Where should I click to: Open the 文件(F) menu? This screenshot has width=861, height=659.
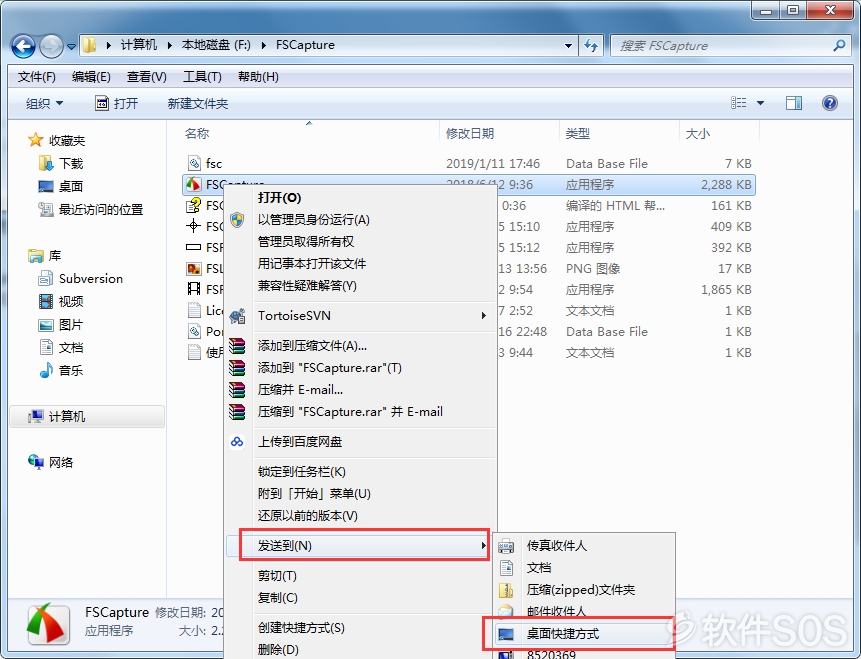[x=37, y=77]
